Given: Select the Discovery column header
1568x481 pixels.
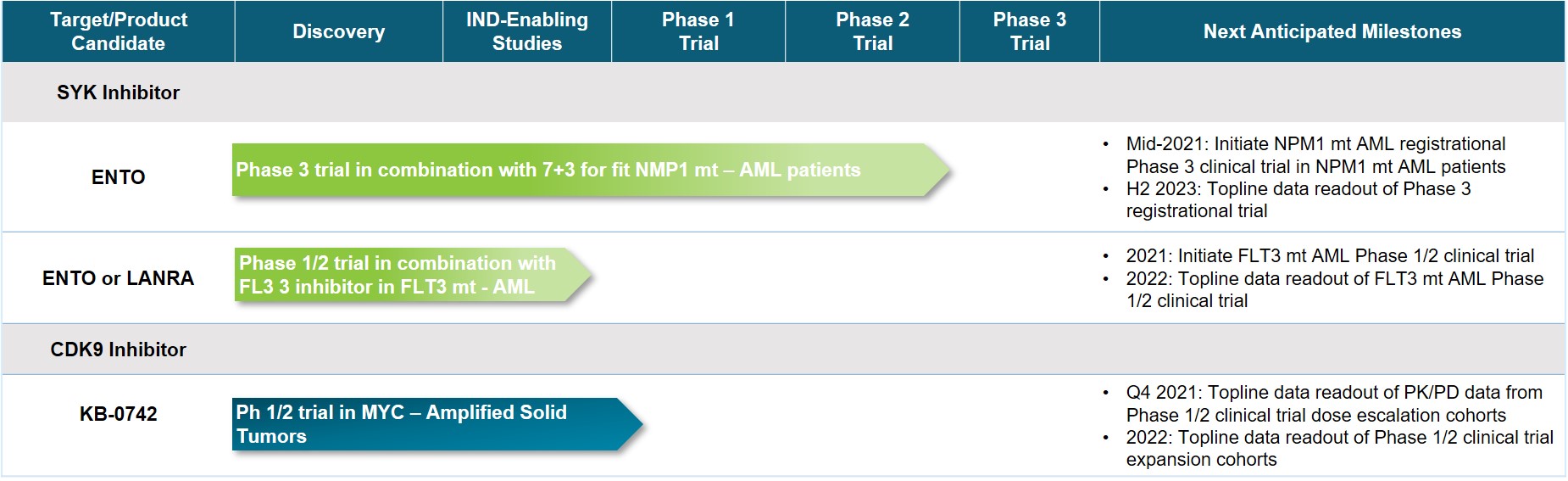Looking at the screenshot, I should (338, 31).
